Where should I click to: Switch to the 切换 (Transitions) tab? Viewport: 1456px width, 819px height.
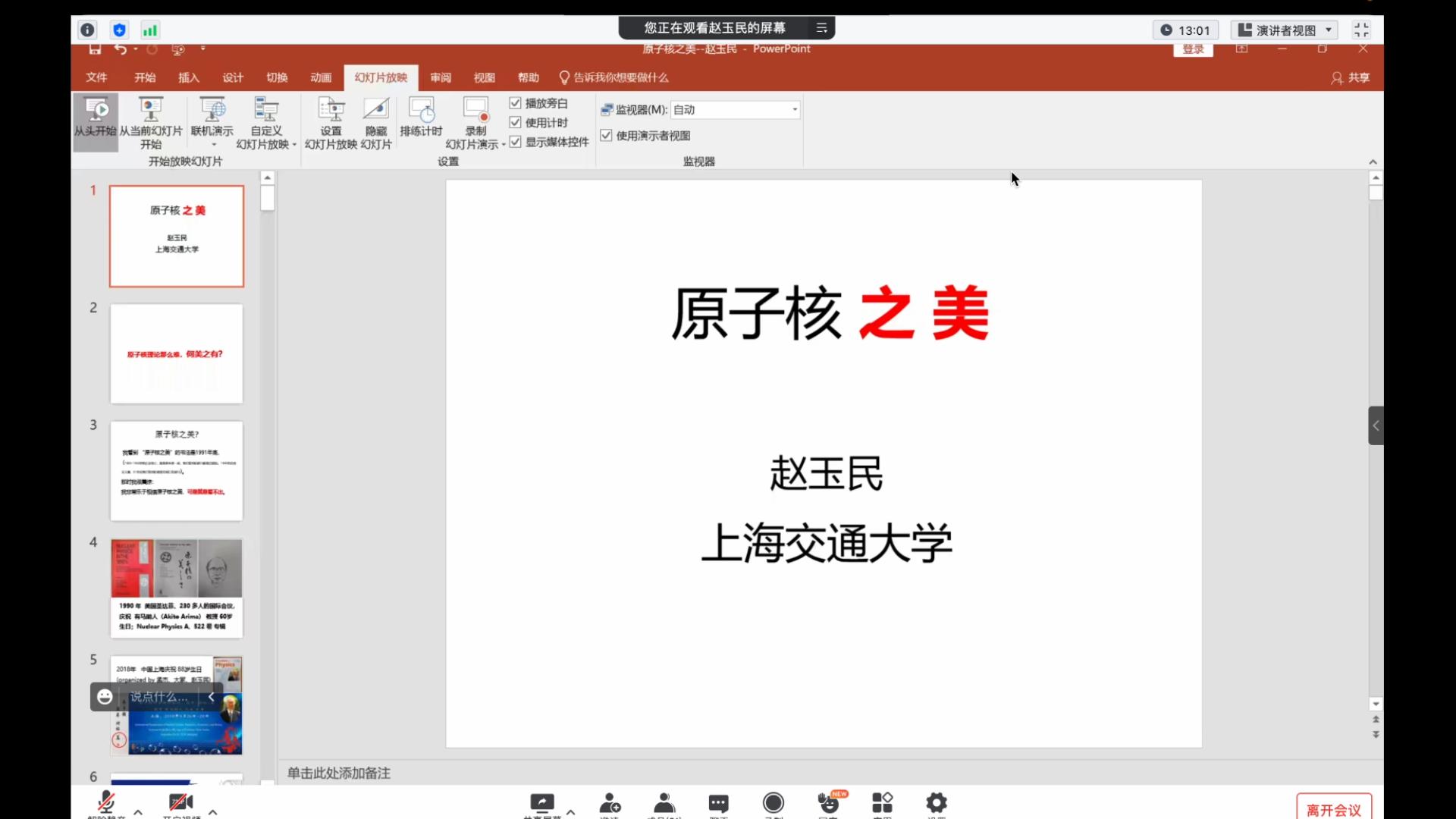(277, 77)
